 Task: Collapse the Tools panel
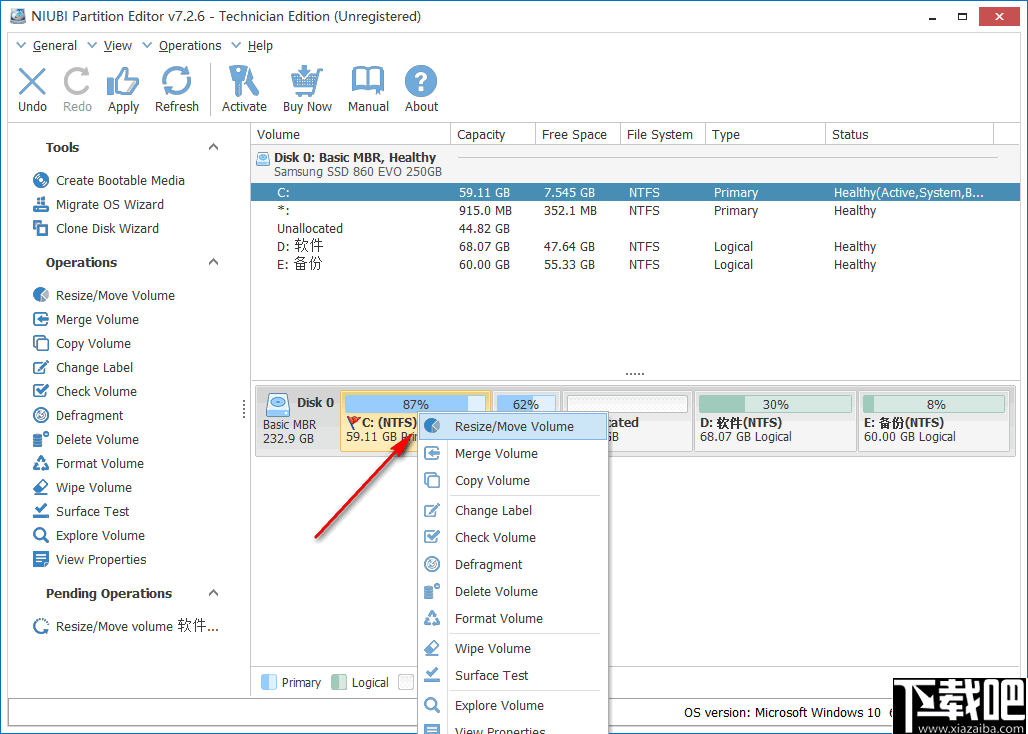(x=213, y=147)
